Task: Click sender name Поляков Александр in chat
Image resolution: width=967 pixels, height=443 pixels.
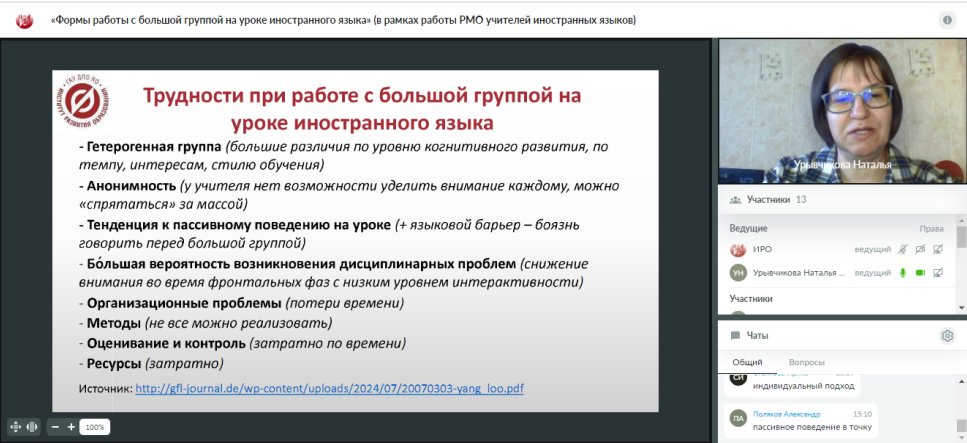Action: tap(786, 414)
